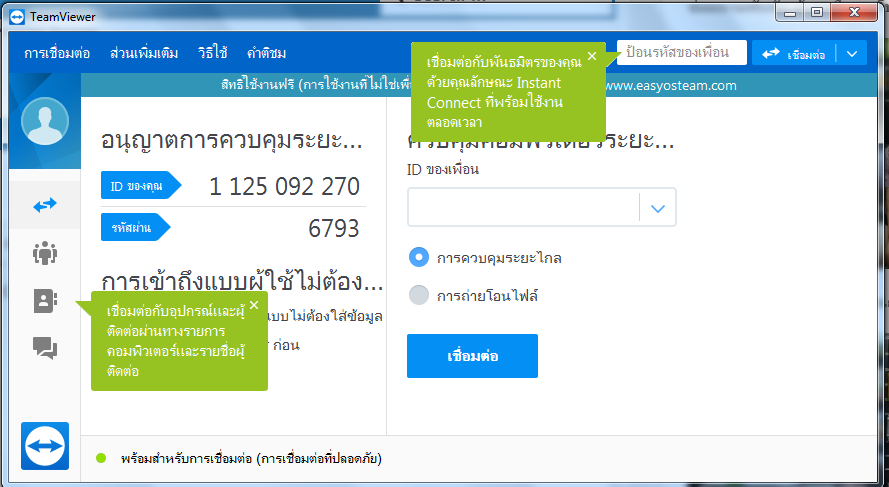Click the big blue เชื่อมต่อ button
Screen dimensions: 889x487
pyautogui.click(x=472, y=356)
